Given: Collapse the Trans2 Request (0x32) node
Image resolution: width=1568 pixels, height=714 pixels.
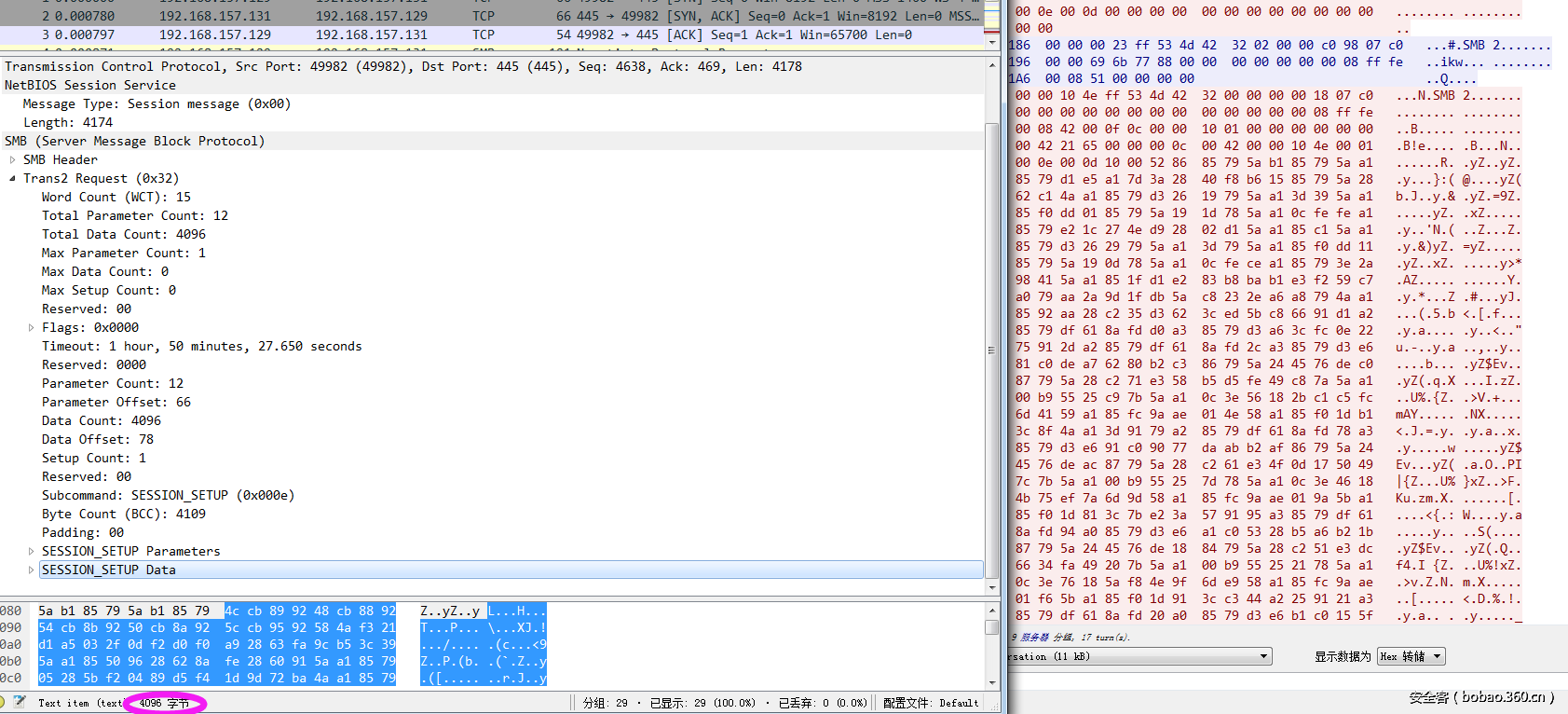Looking at the screenshot, I should tap(12, 178).
